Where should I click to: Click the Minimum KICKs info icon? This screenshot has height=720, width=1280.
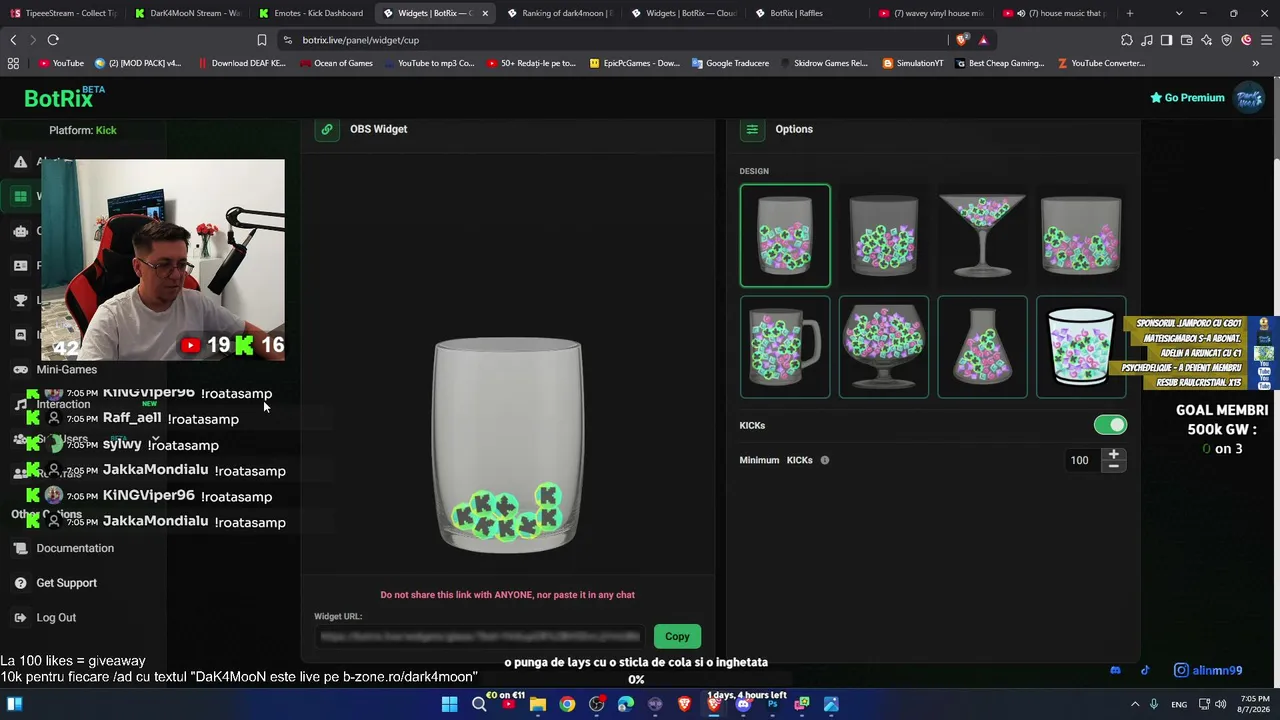pyautogui.click(x=825, y=460)
